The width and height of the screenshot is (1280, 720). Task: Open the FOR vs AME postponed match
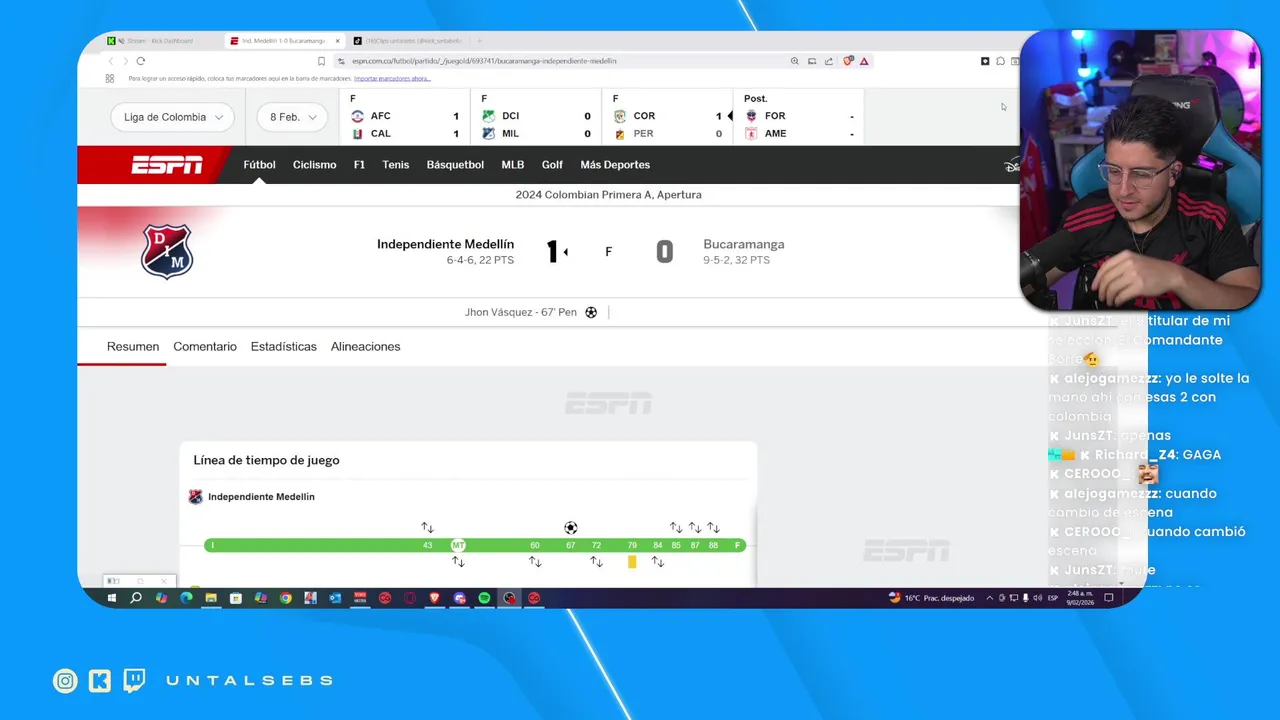799,117
